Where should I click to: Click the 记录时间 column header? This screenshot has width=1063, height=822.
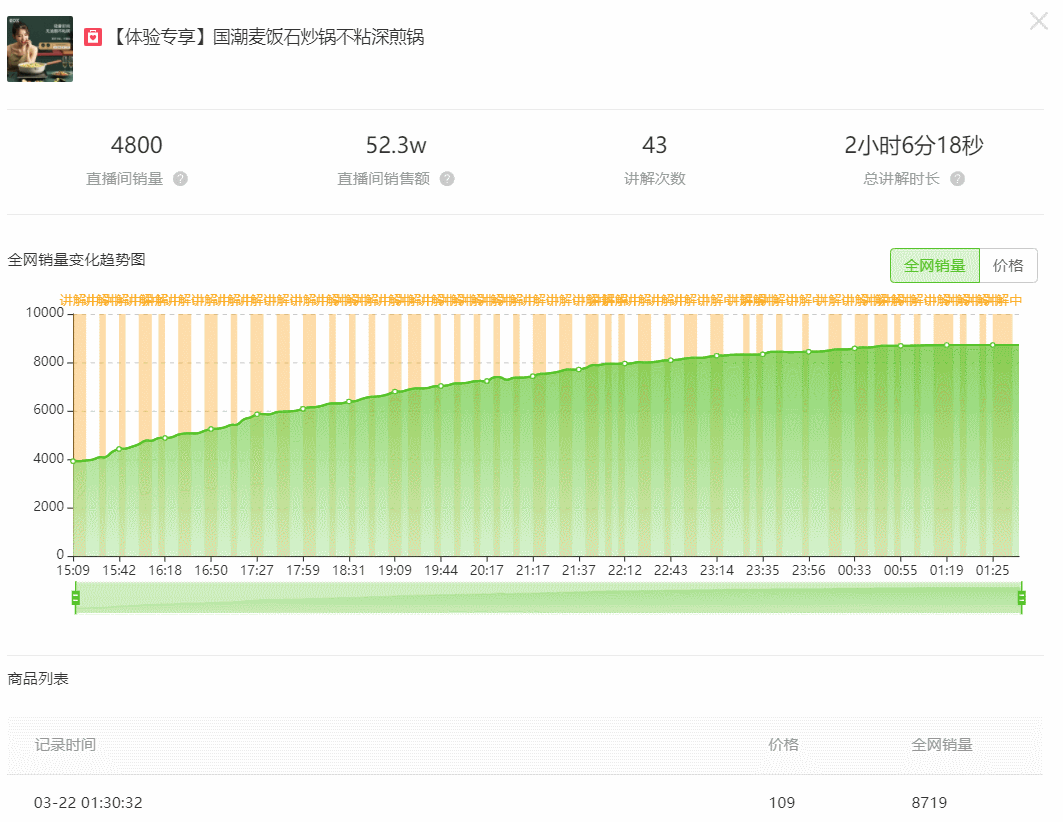click(x=65, y=745)
